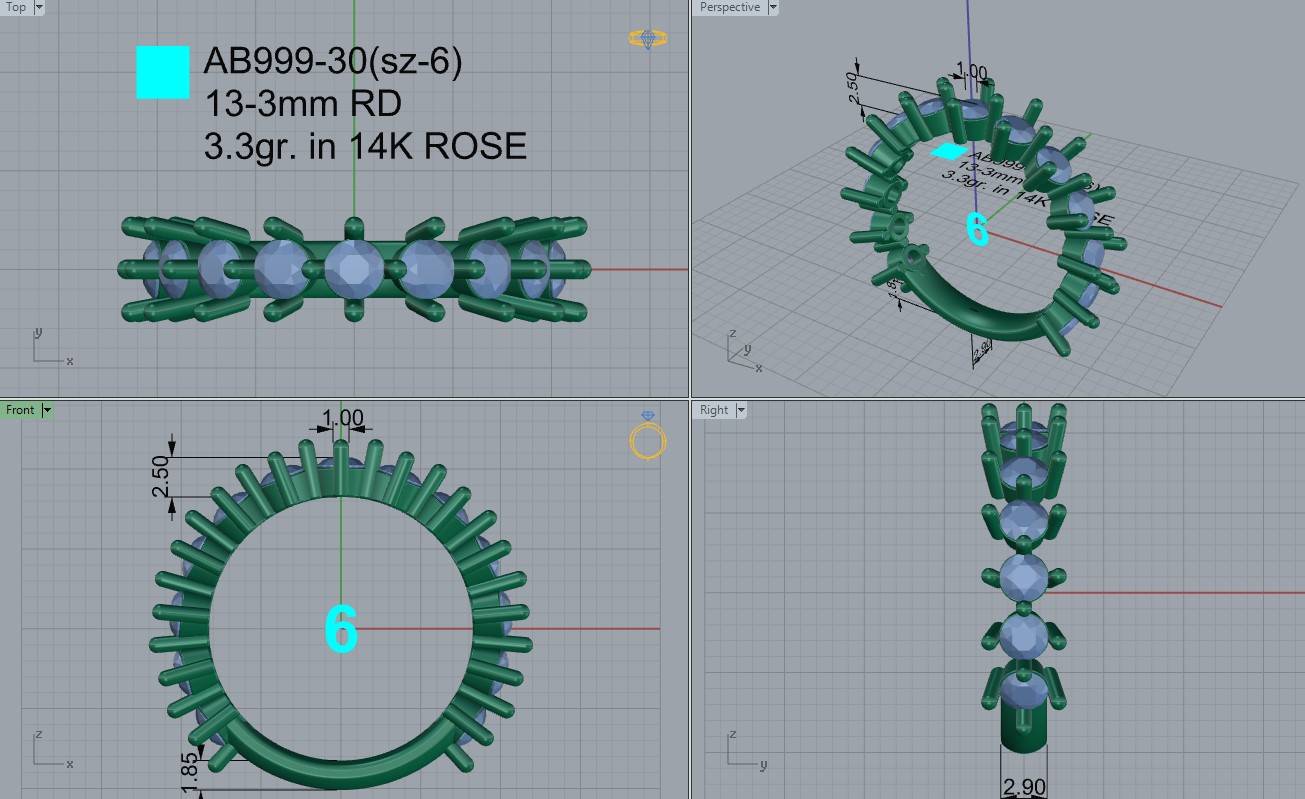The height and width of the screenshot is (799, 1305).
Task: Select the 2.50 dimension in Front view
Action: 160,476
